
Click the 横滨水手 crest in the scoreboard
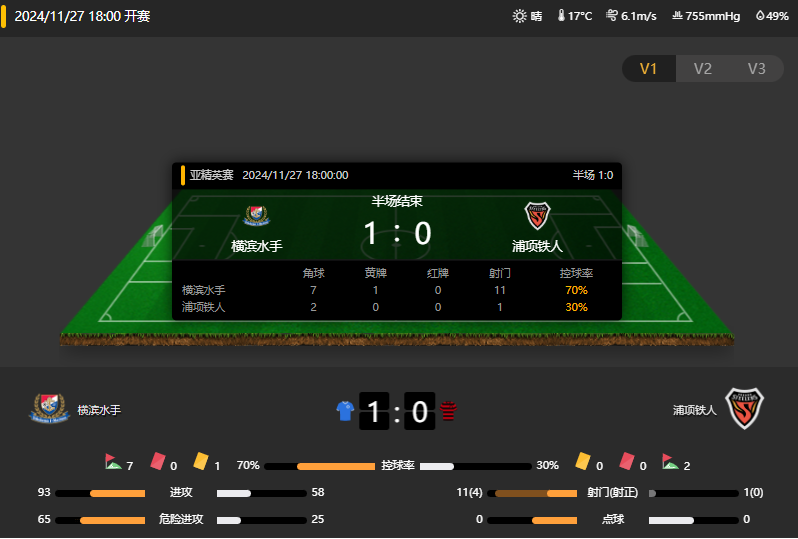coord(256,216)
